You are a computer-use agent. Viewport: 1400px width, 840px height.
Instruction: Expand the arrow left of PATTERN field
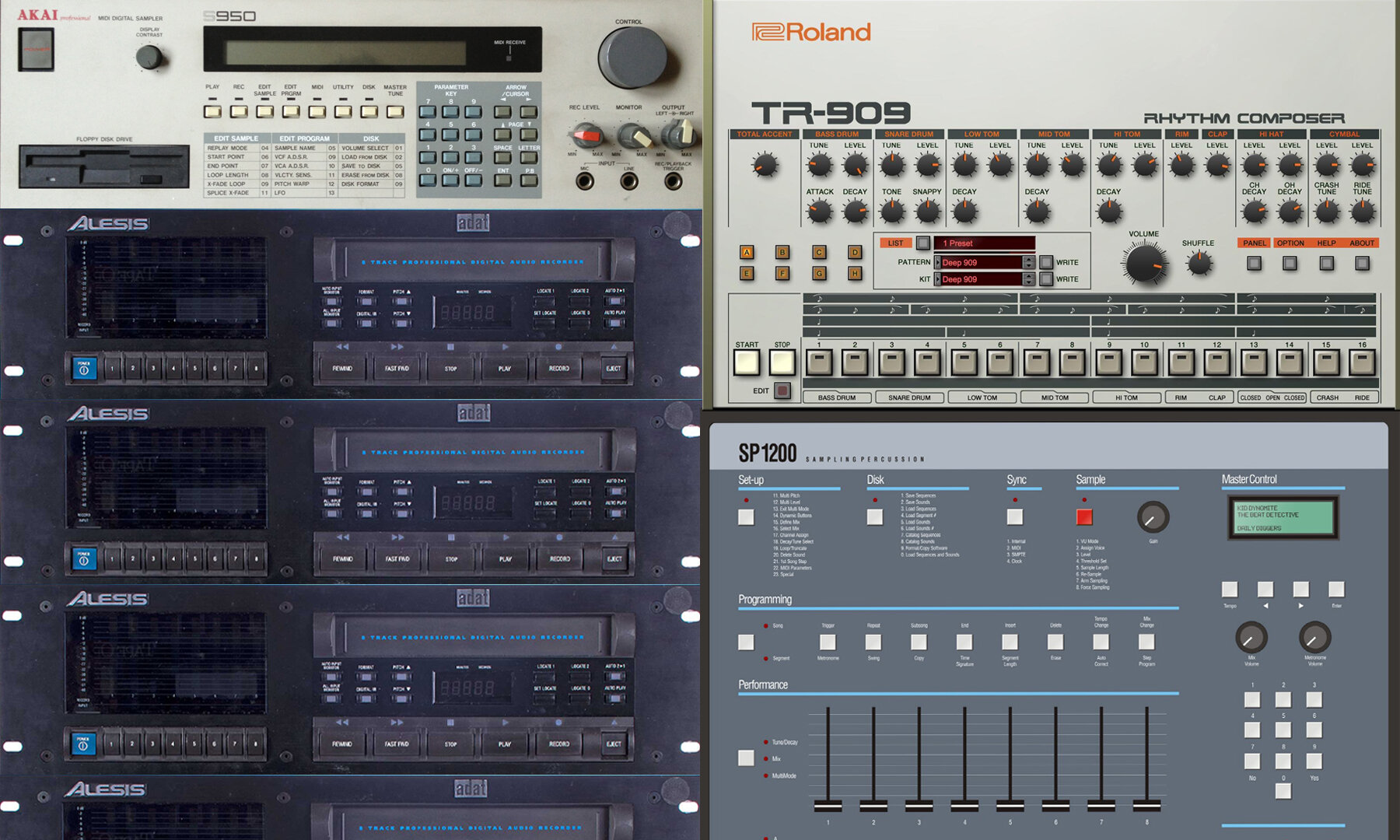click(x=937, y=262)
